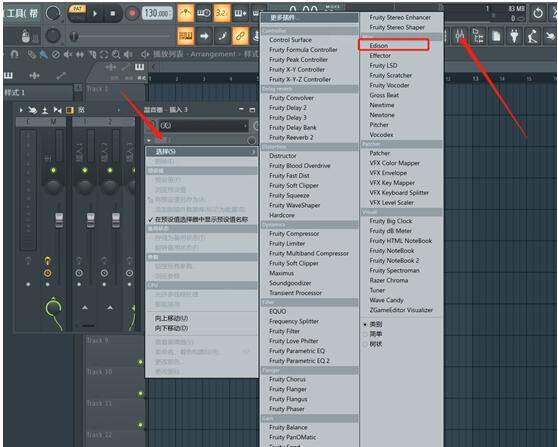Select the playlist select-region tool icon
The width and height of the screenshot is (558, 447).
click(104, 54)
